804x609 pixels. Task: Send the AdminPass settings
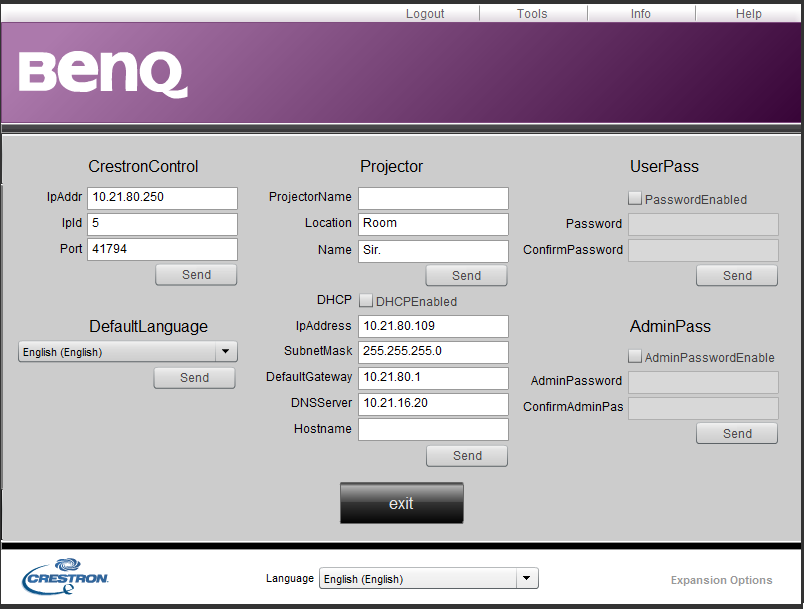[737, 434]
